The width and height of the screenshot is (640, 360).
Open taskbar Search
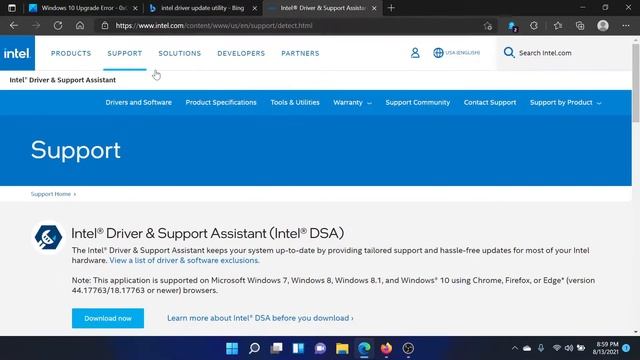pos(254,348)
